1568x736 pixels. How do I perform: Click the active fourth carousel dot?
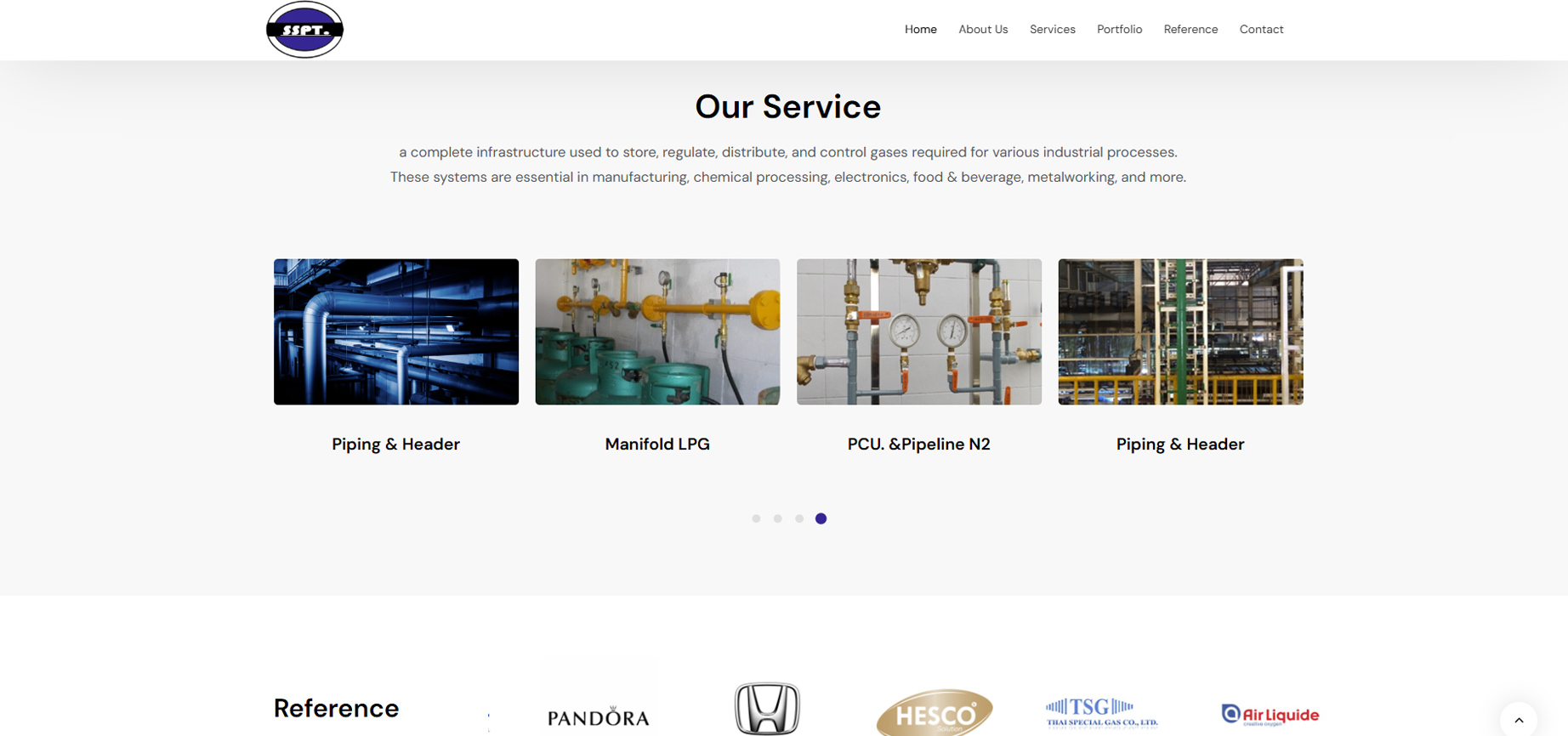(x=821, y=518)
